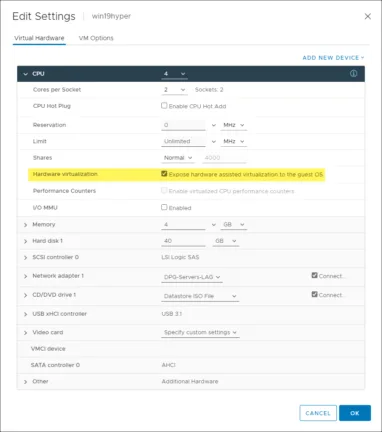This screenshot has width=382, height=432.
Task: Click the Limit Unlimited input field
Action: 183,141
